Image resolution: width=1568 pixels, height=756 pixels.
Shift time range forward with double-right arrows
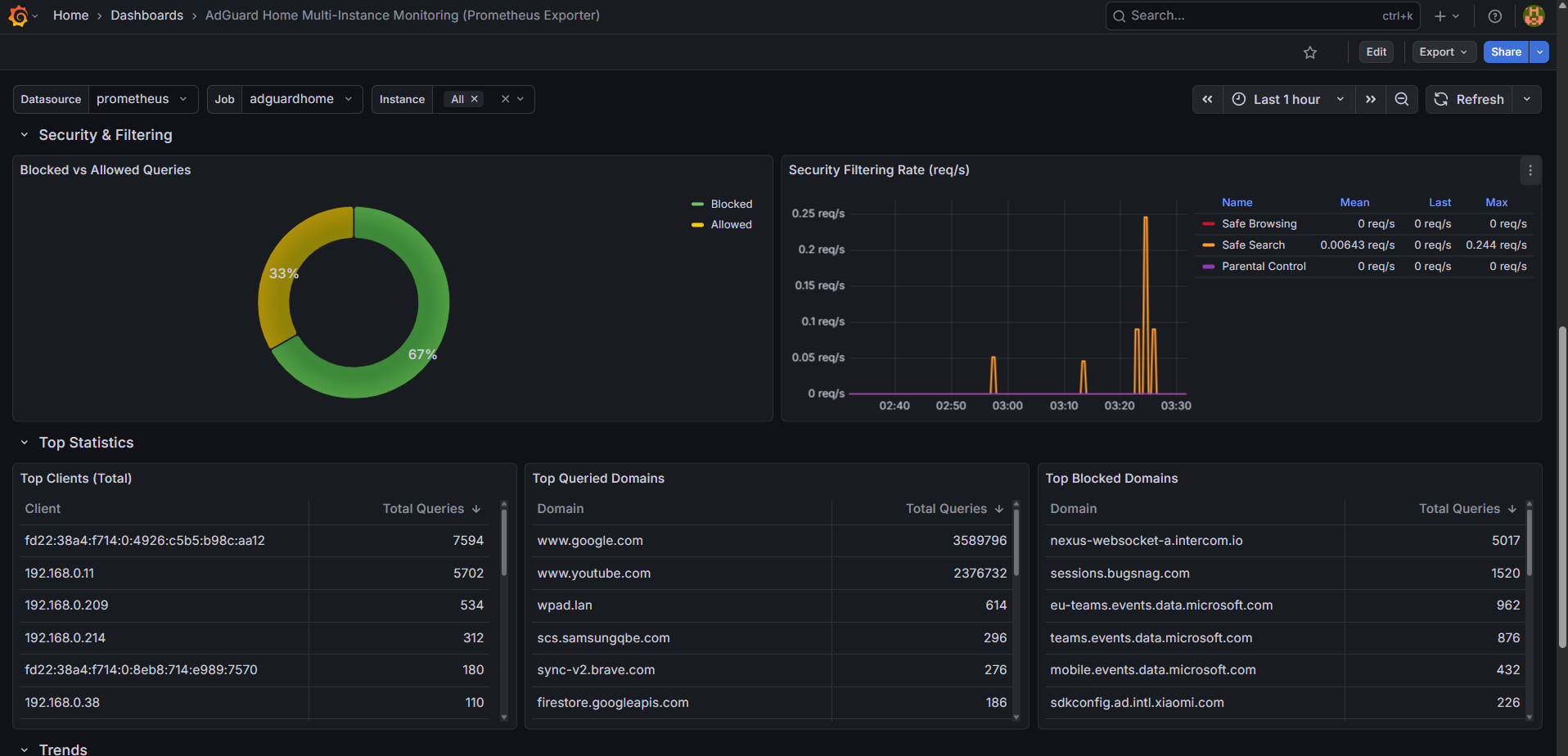pyautogui.click(x=1371, y=99)
